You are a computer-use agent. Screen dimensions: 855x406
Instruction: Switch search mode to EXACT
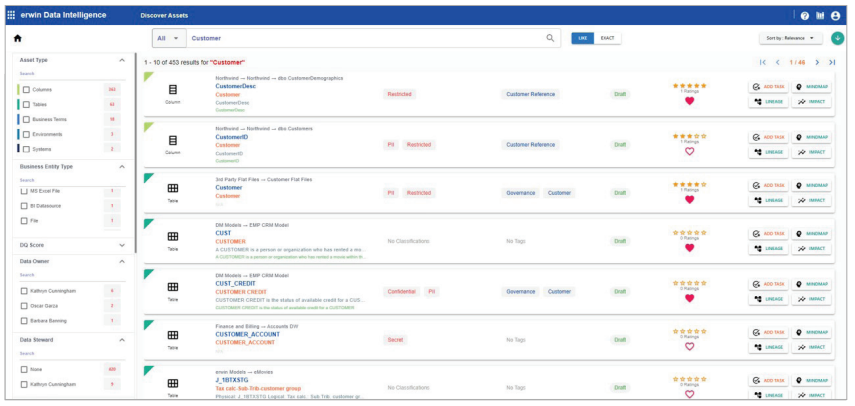point(607,38)
